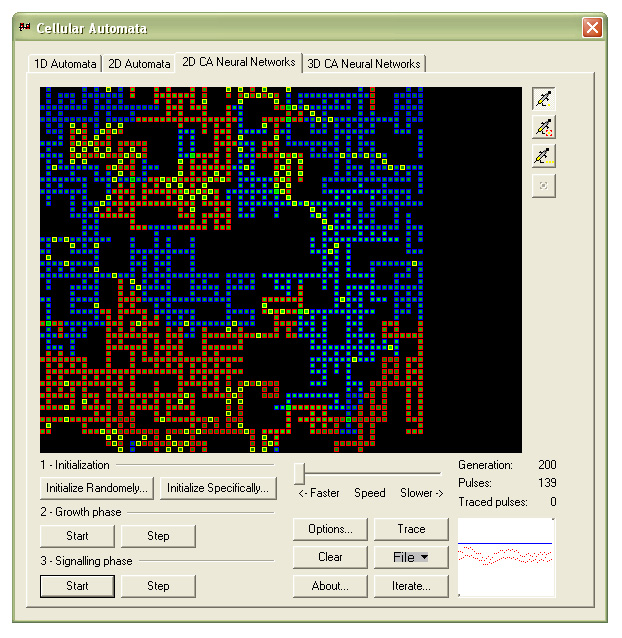Step the Growth phase once

click(158, 536)
